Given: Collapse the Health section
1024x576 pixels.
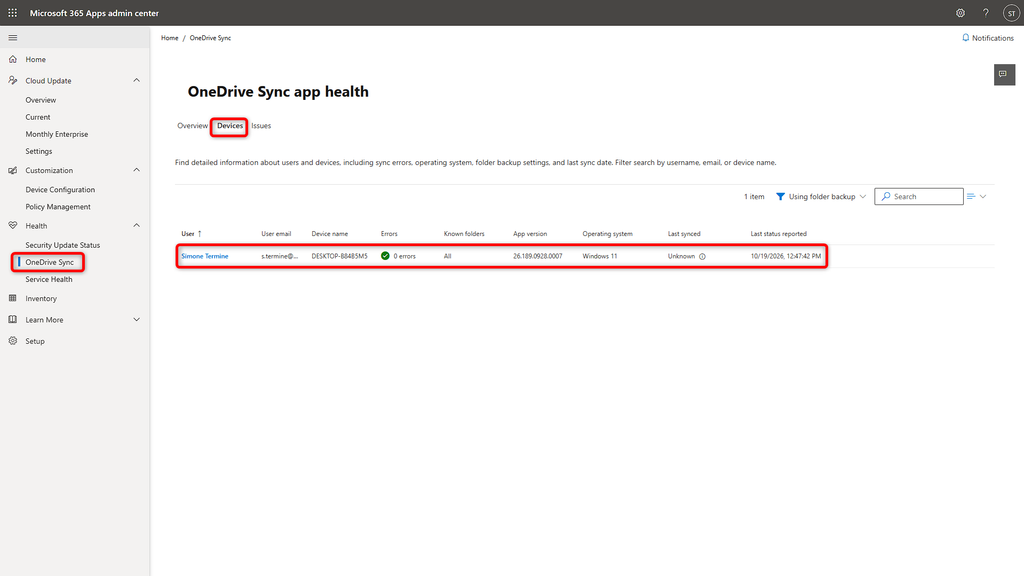Looking at the screenshot, I should (136, 225).
